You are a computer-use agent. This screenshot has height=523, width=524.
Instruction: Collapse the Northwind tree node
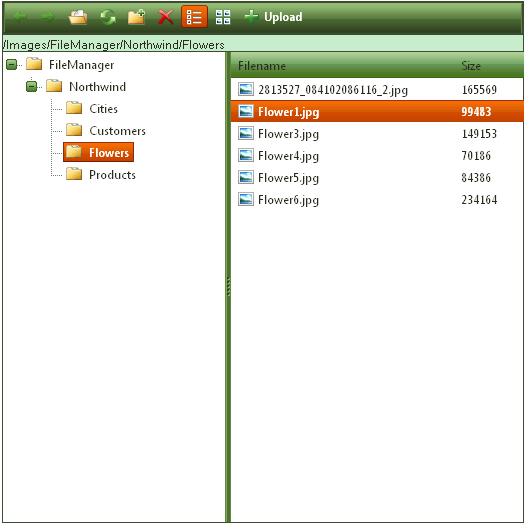31,87
